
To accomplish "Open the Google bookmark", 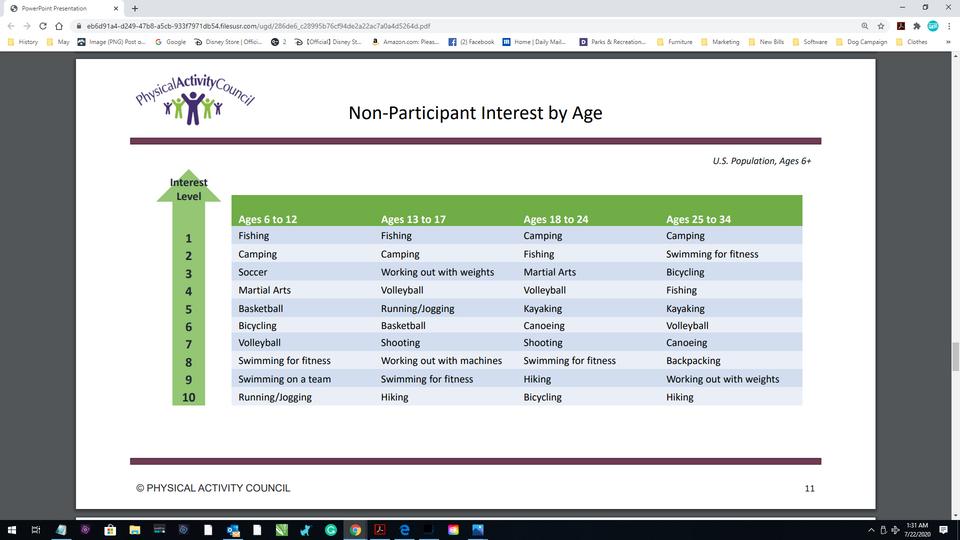I will coord(170,42).
